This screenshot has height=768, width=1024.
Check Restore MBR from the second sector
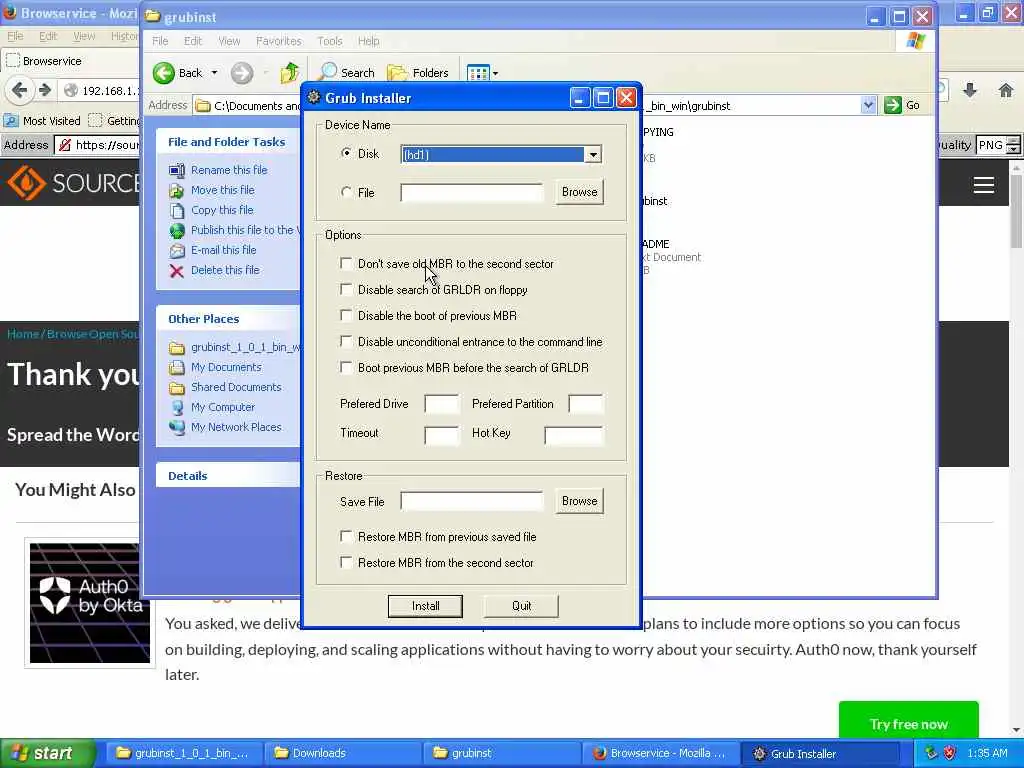pos(346,562)
